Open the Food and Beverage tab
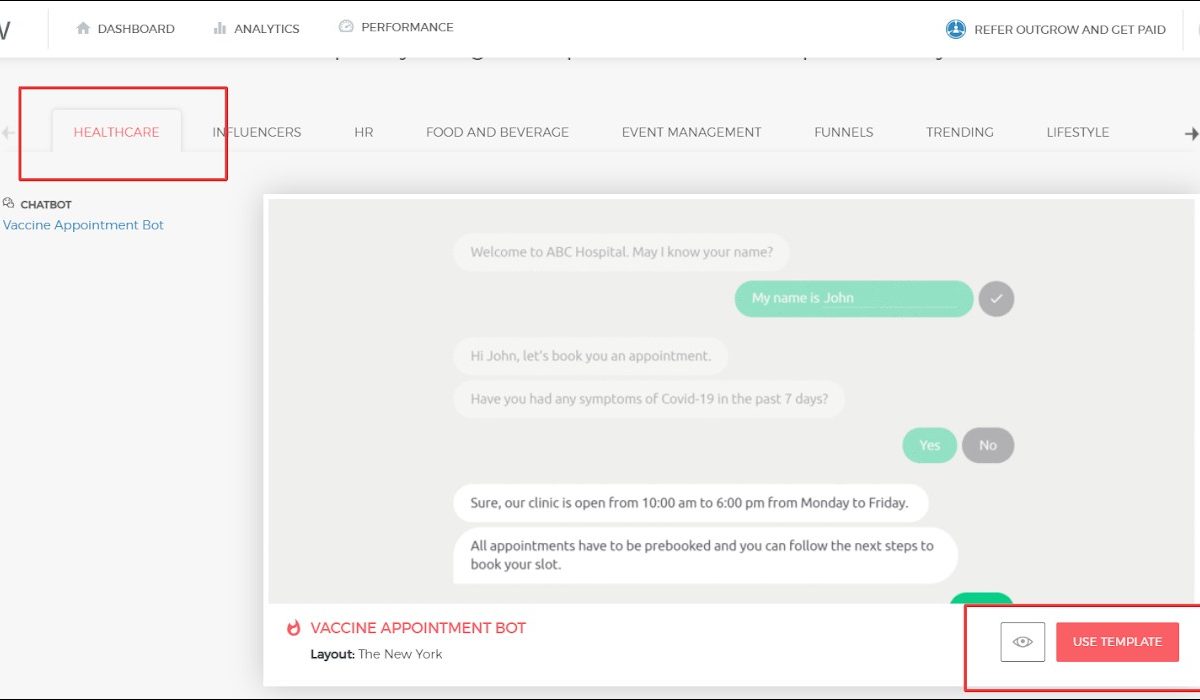 (x=497, y=132)
